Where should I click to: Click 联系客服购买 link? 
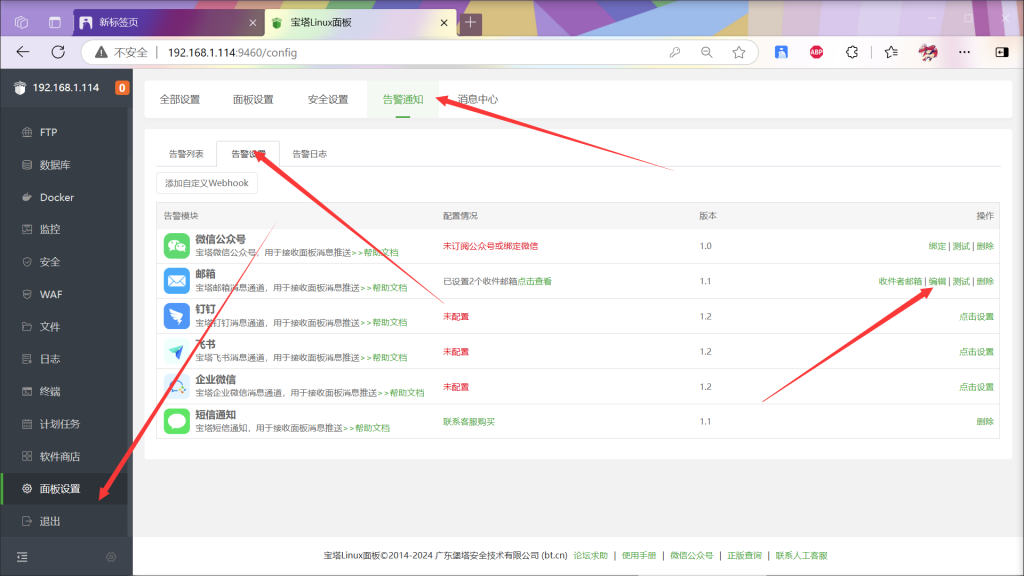pos(469,421)
